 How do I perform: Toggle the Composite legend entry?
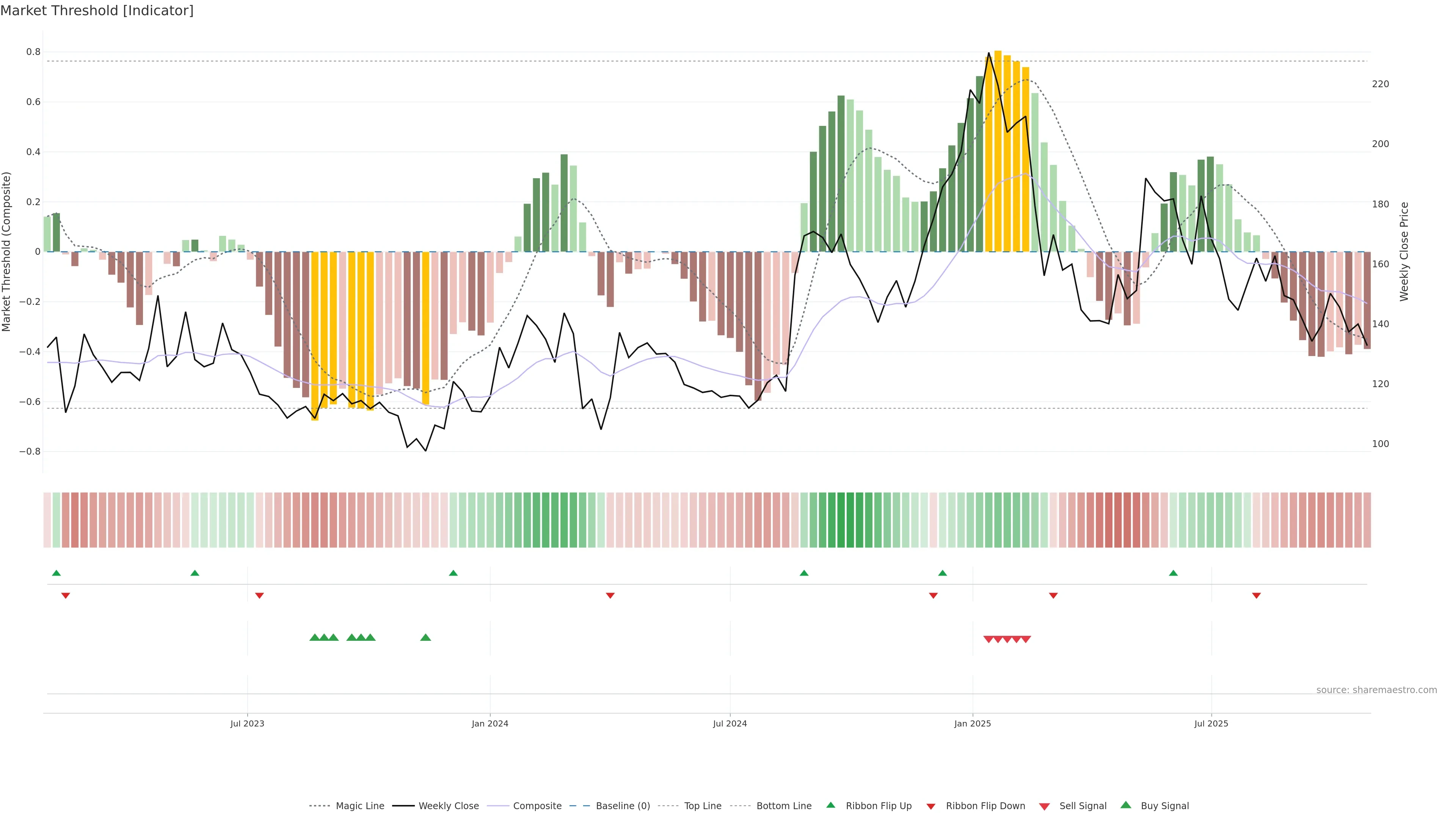pyautogui.click(x=537, y=806)
